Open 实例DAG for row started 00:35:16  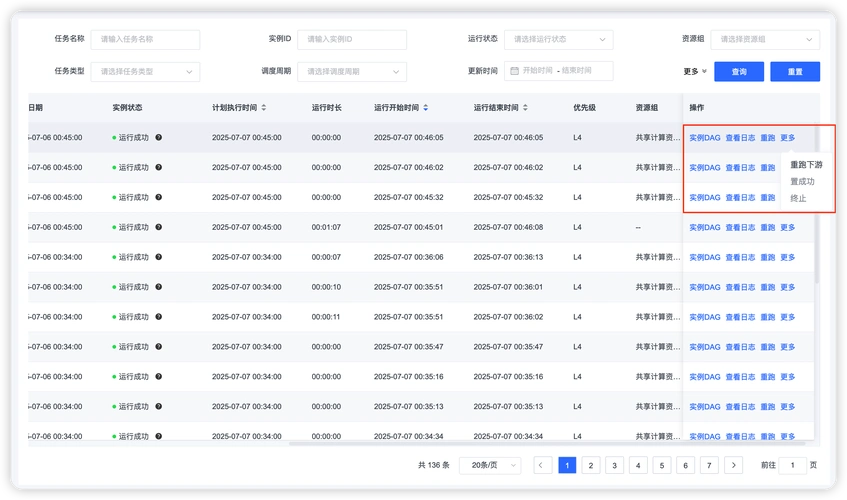point(704,376)
